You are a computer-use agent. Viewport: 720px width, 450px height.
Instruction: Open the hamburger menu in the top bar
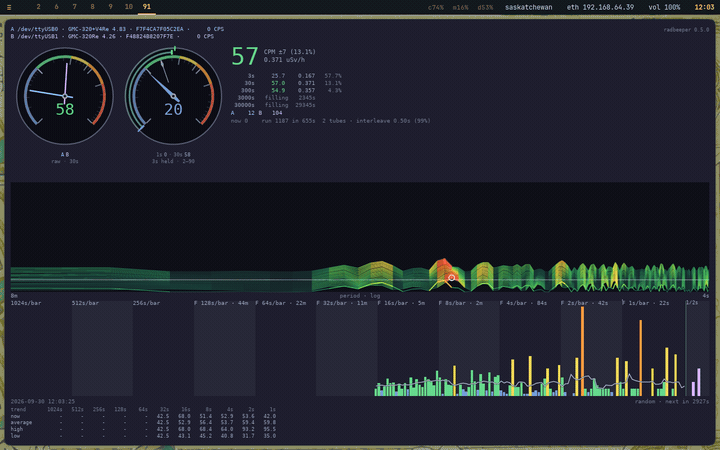[x=9, y=7]
